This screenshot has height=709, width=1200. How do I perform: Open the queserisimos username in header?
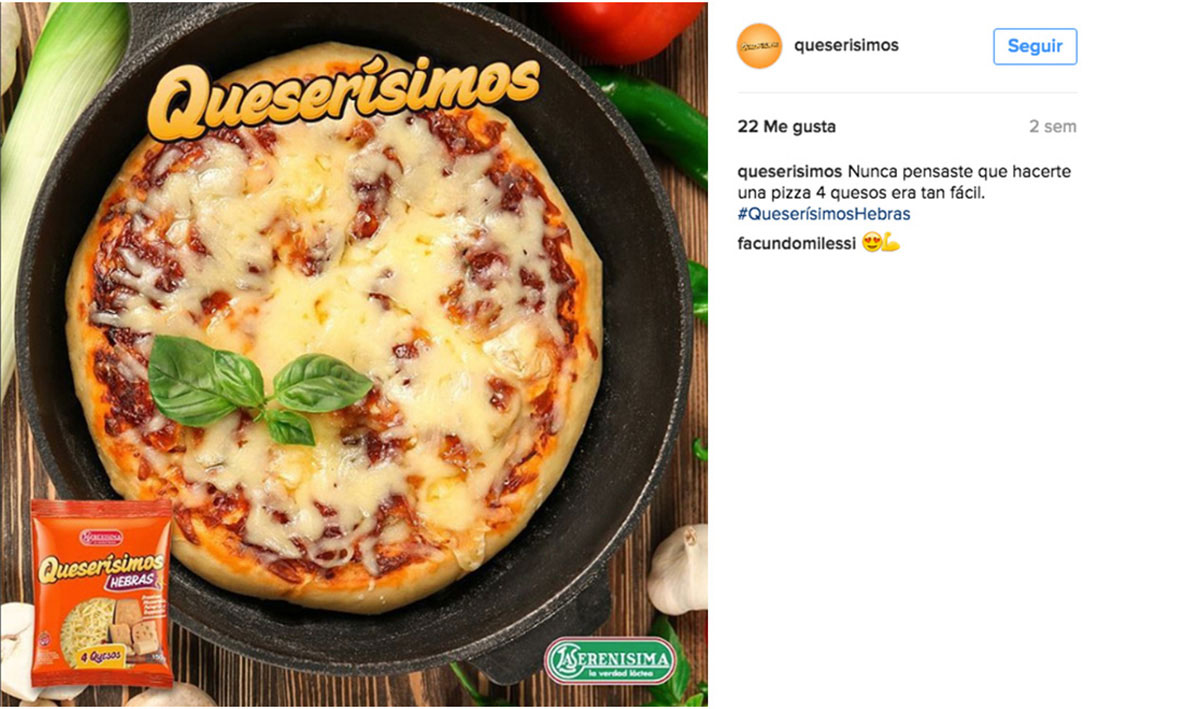(846, 46)
